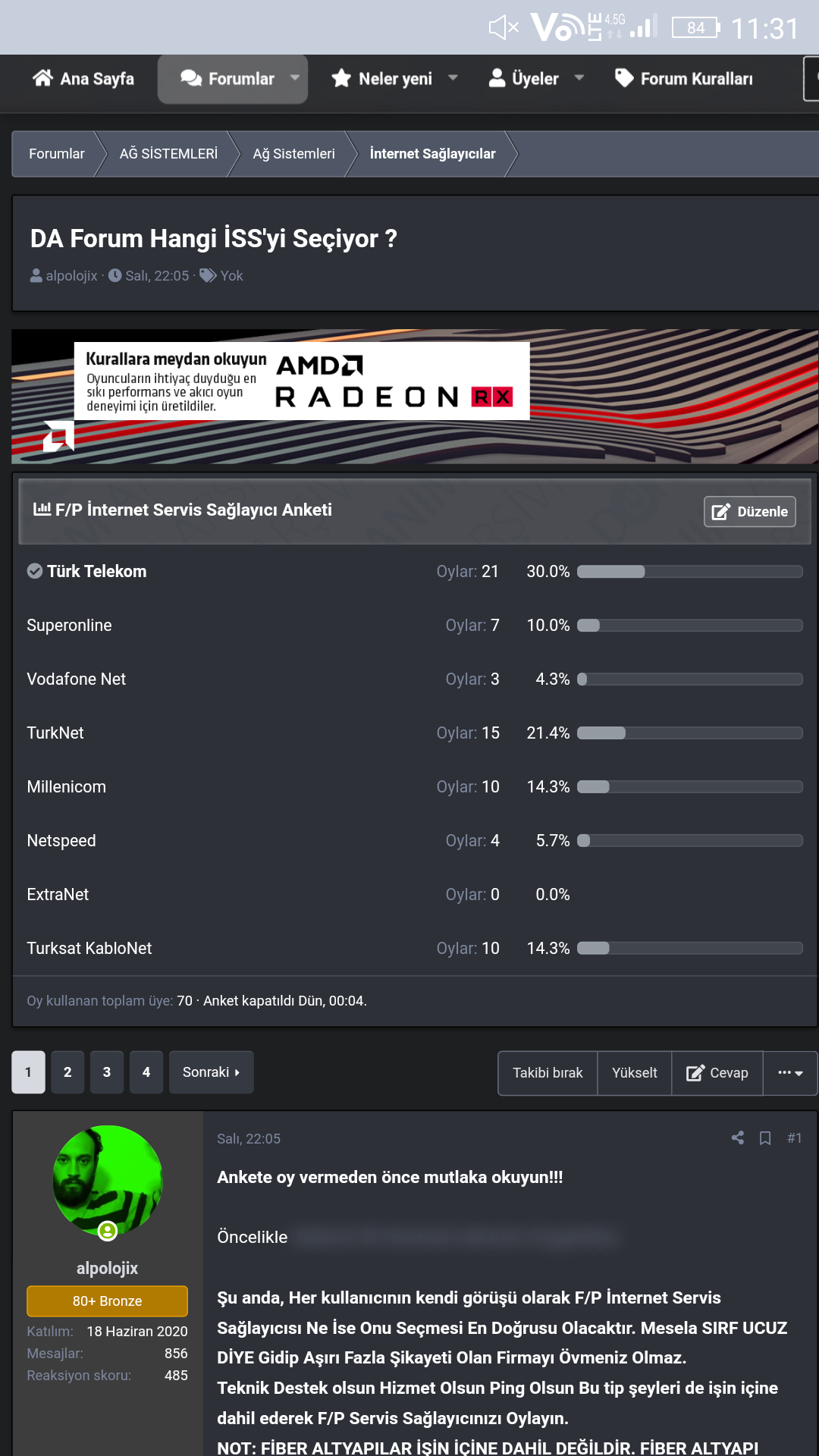Image resolution: width=819 pixels, height=1456 pixels.
Task: Open the more options ellipsis dropdown
Action: (x=790, y=1073)
